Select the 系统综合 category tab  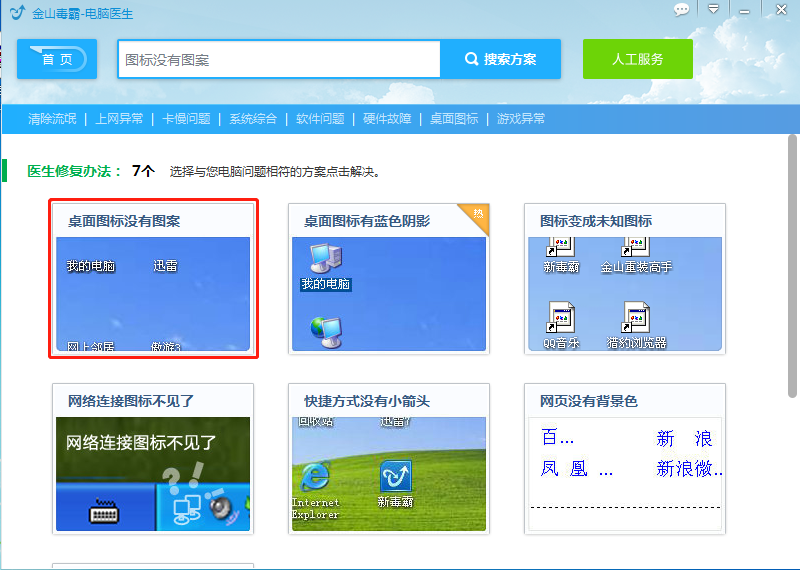point(253,119)
